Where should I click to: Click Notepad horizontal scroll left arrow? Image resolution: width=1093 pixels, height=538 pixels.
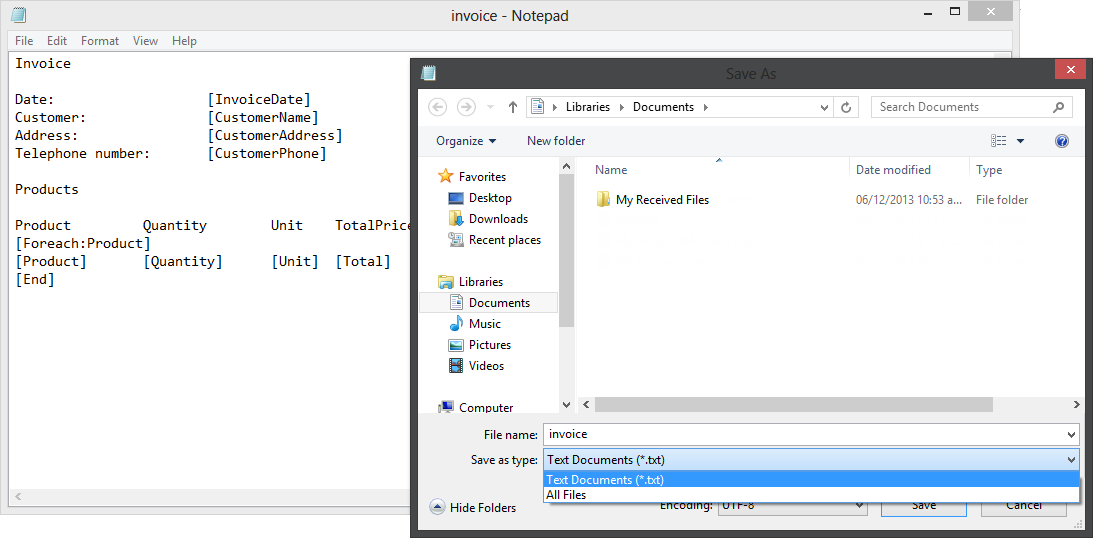[18, 497]
